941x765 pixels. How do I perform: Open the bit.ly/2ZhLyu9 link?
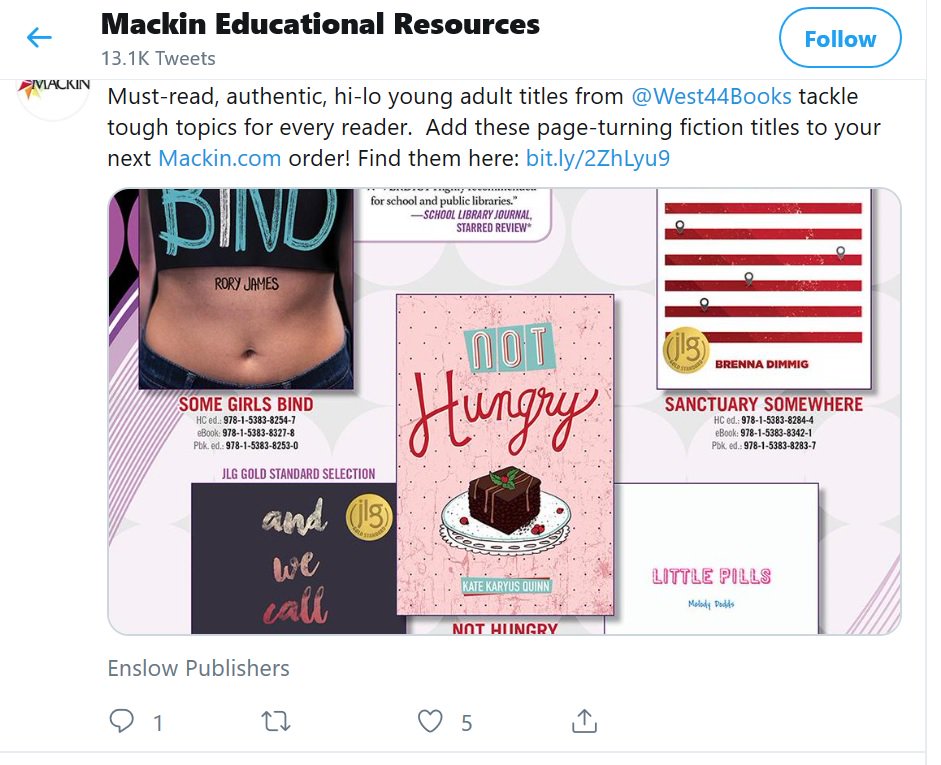point(598,158)
